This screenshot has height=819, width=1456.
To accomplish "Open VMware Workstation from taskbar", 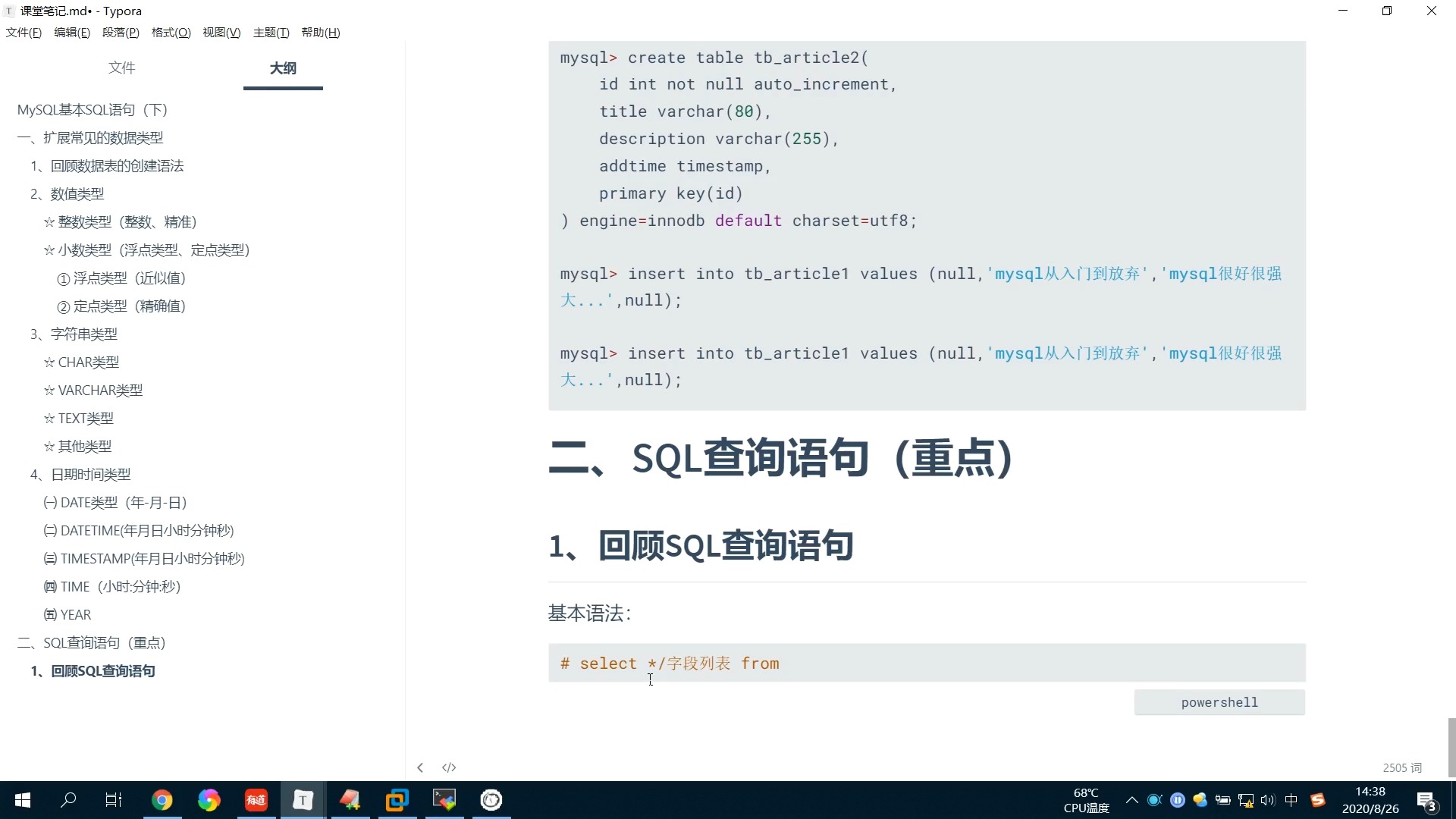I will tap(397, 800).
